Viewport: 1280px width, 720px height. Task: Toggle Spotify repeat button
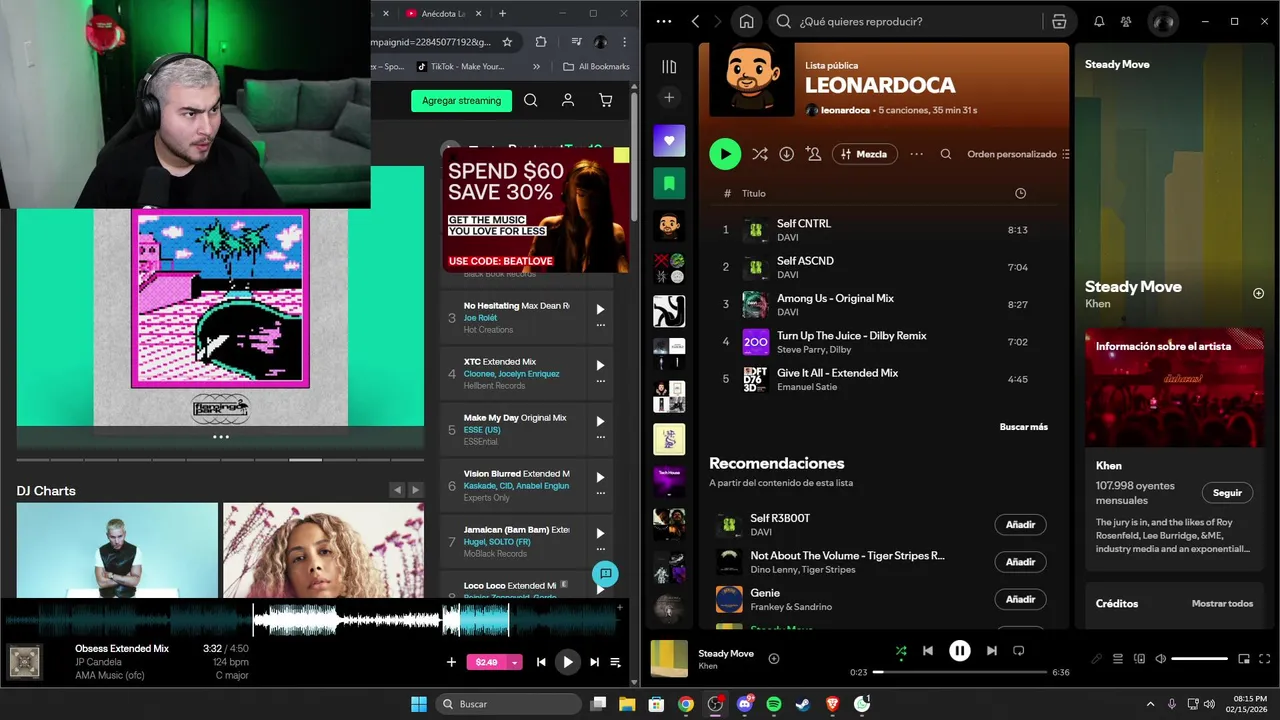tap(1018, 651)
